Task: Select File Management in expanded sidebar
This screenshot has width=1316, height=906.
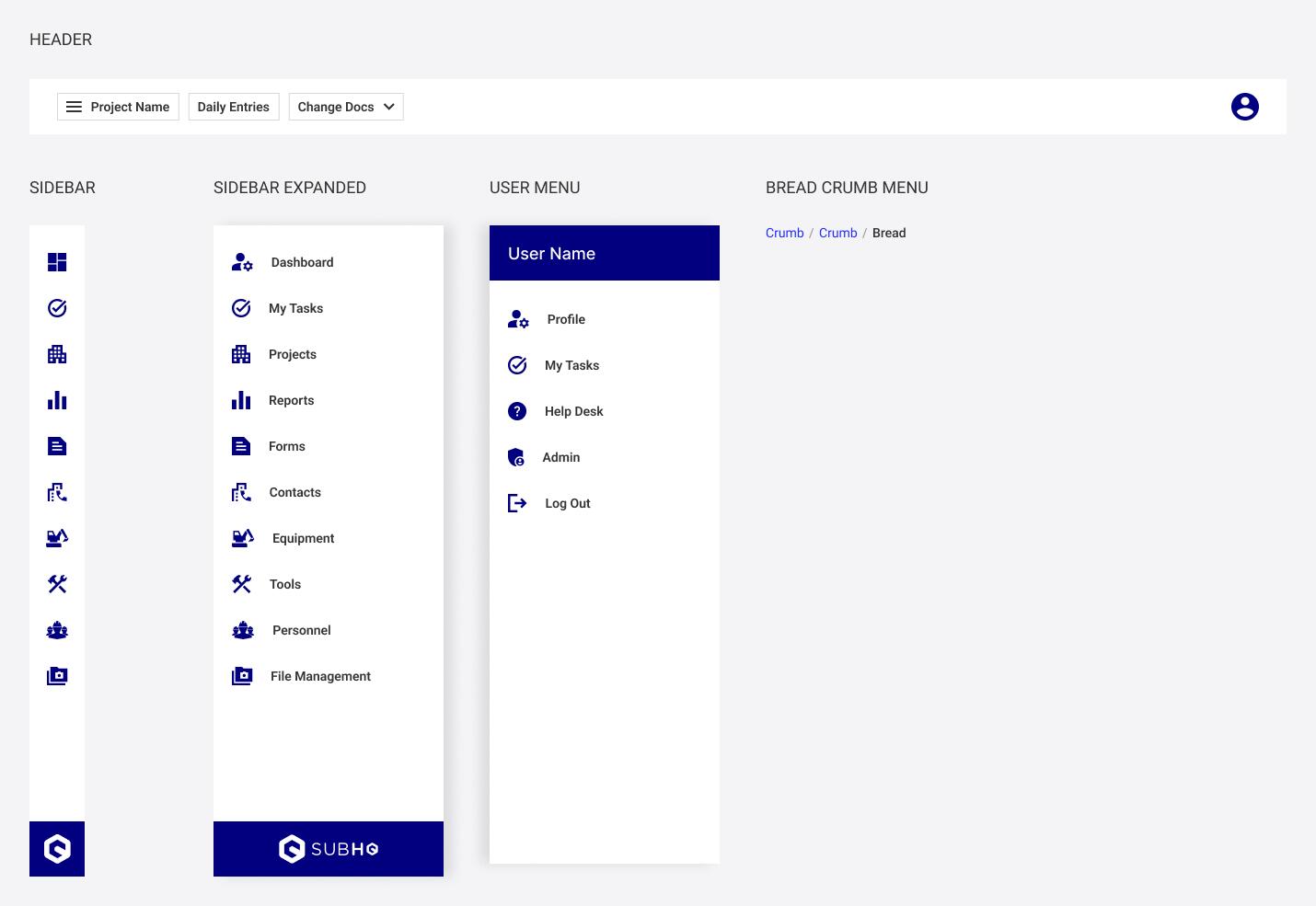Action: click(319, 676)
